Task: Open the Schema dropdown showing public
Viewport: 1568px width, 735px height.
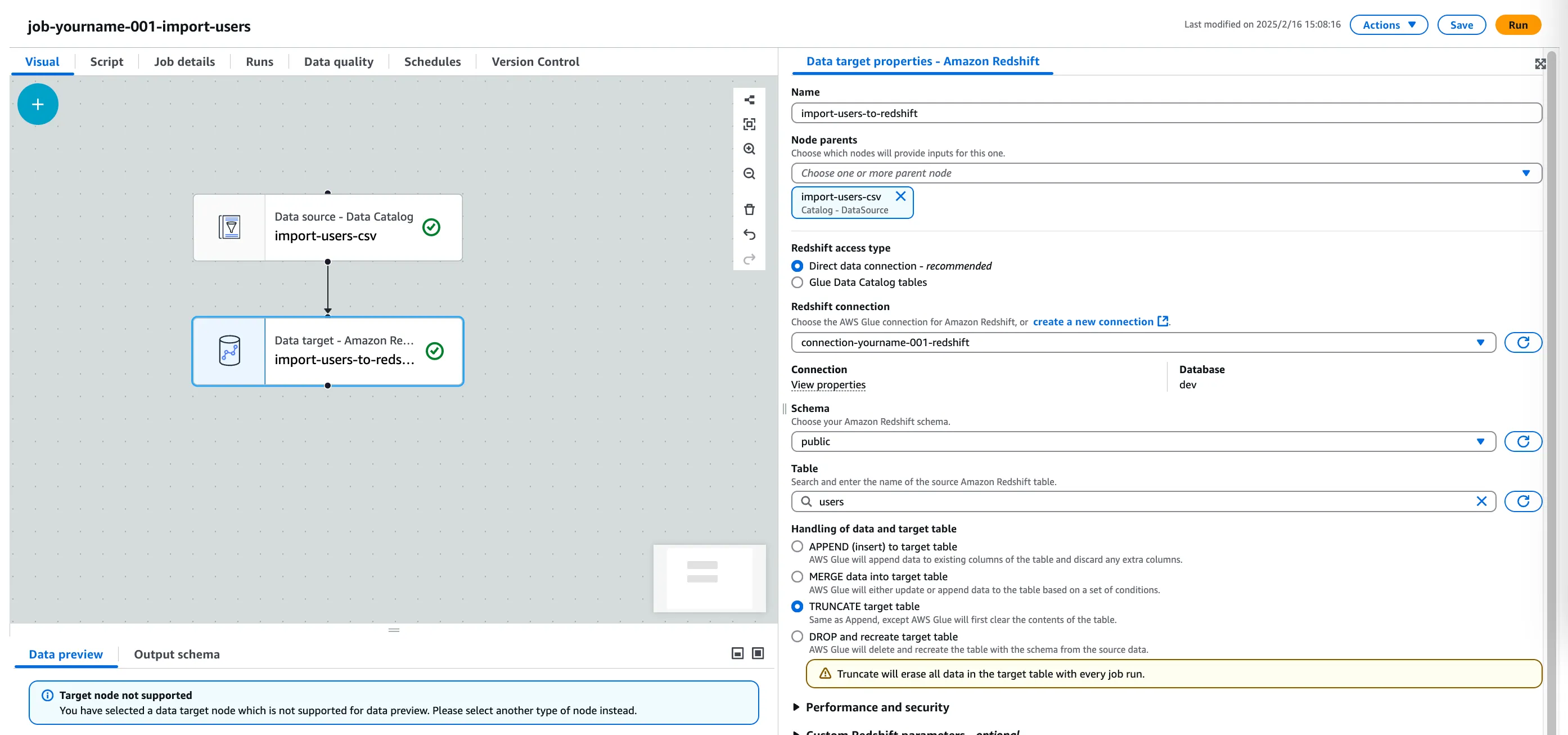Action: click(1142, 441)
